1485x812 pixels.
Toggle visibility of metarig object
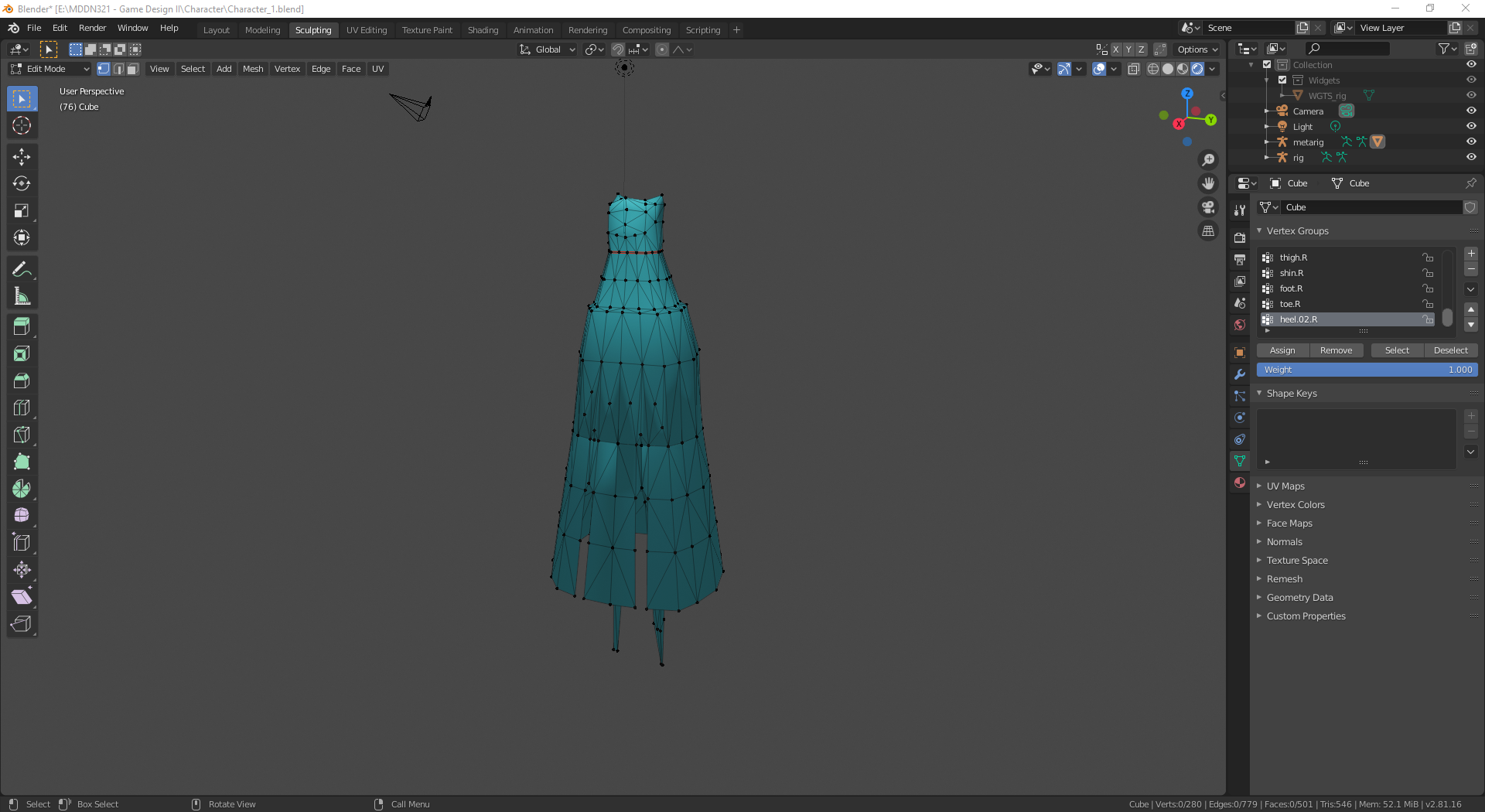coord(1471,142)
